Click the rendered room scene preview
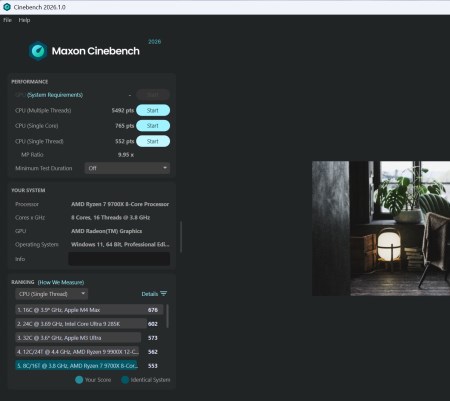This screenshot has height=401, width=450. tap(381, 228)
